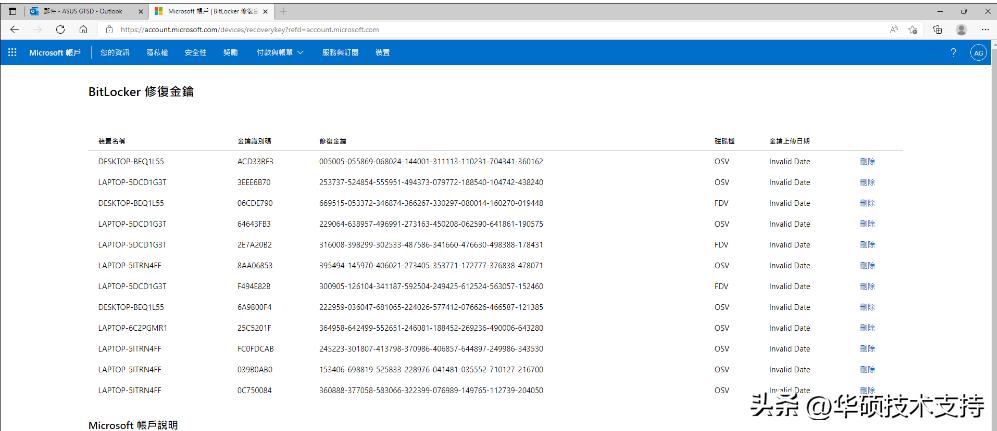Open the browser home page
Image resolution: width=997 pixels, height=431 pixels.
click(83, 29)
